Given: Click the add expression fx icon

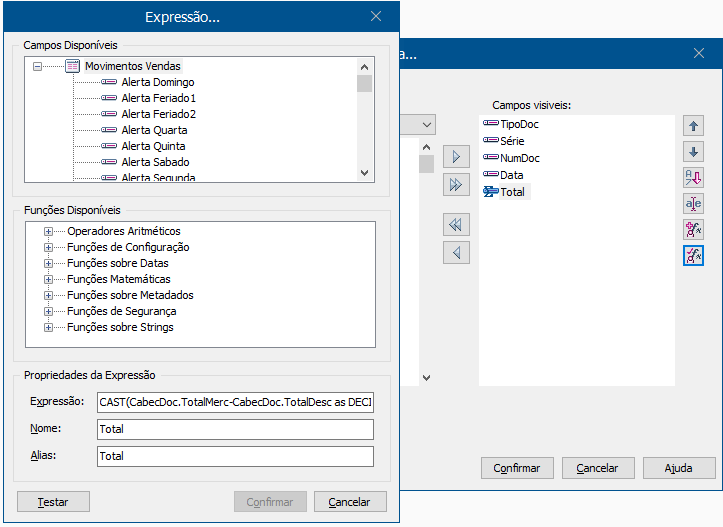Looking at the screenshot, I should 694,230.
